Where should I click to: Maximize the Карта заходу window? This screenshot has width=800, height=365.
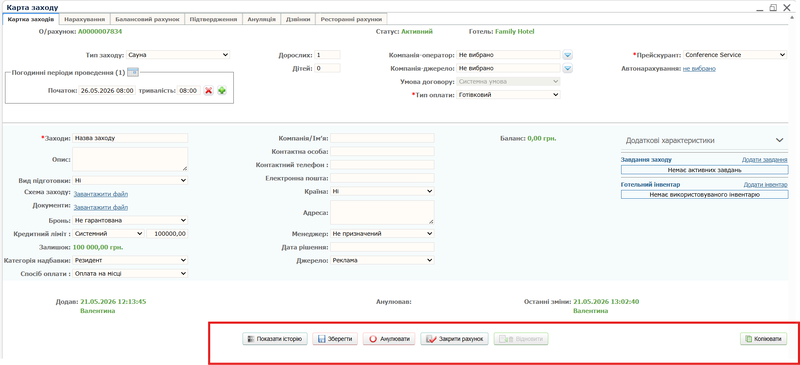click(x=774, y=7)
